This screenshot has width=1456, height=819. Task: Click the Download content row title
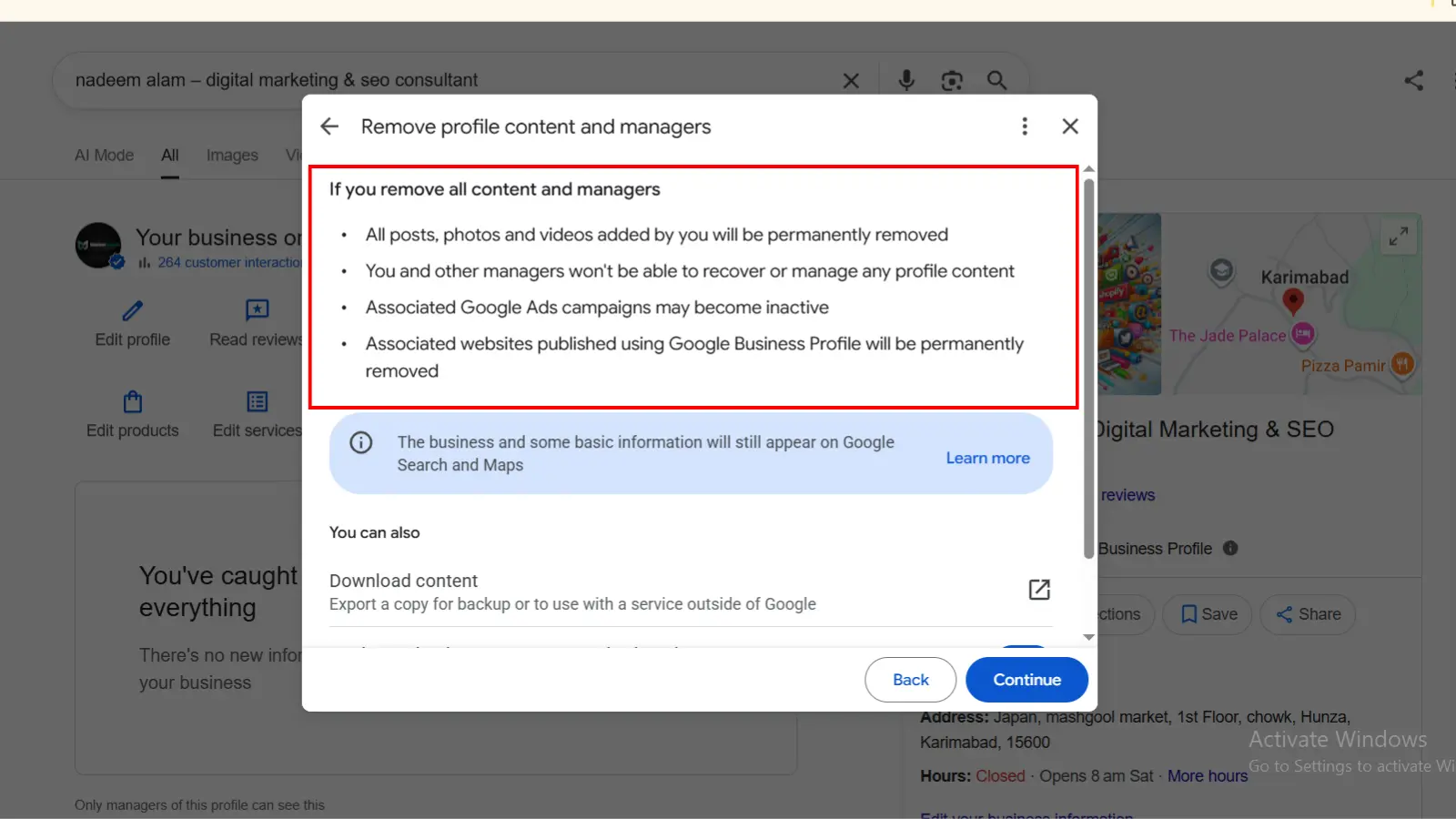[403, 581]
